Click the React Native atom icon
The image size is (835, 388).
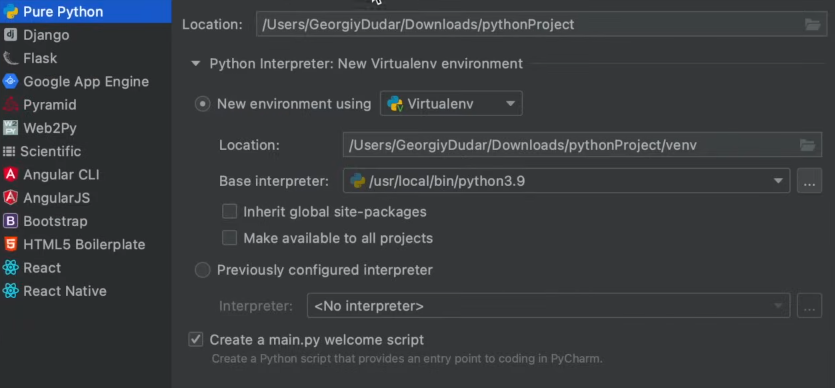(10, 291)
